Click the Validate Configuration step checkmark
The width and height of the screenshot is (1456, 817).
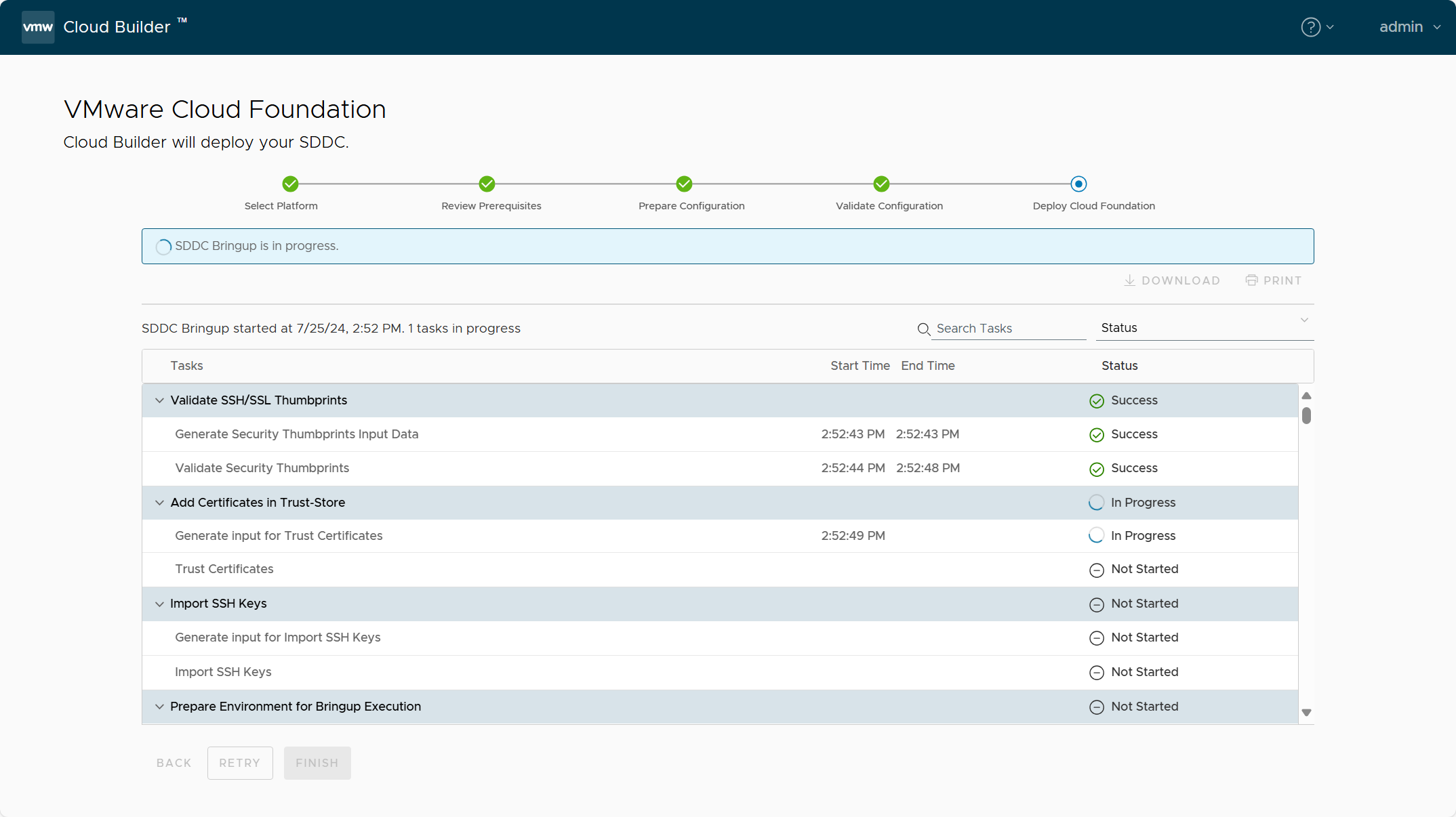point(881,184)
